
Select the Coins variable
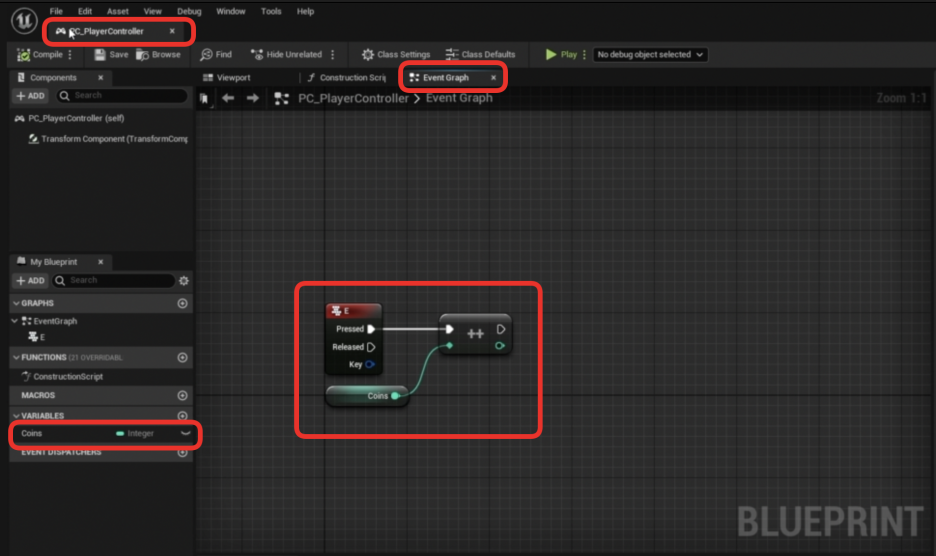tap(32, 434)
